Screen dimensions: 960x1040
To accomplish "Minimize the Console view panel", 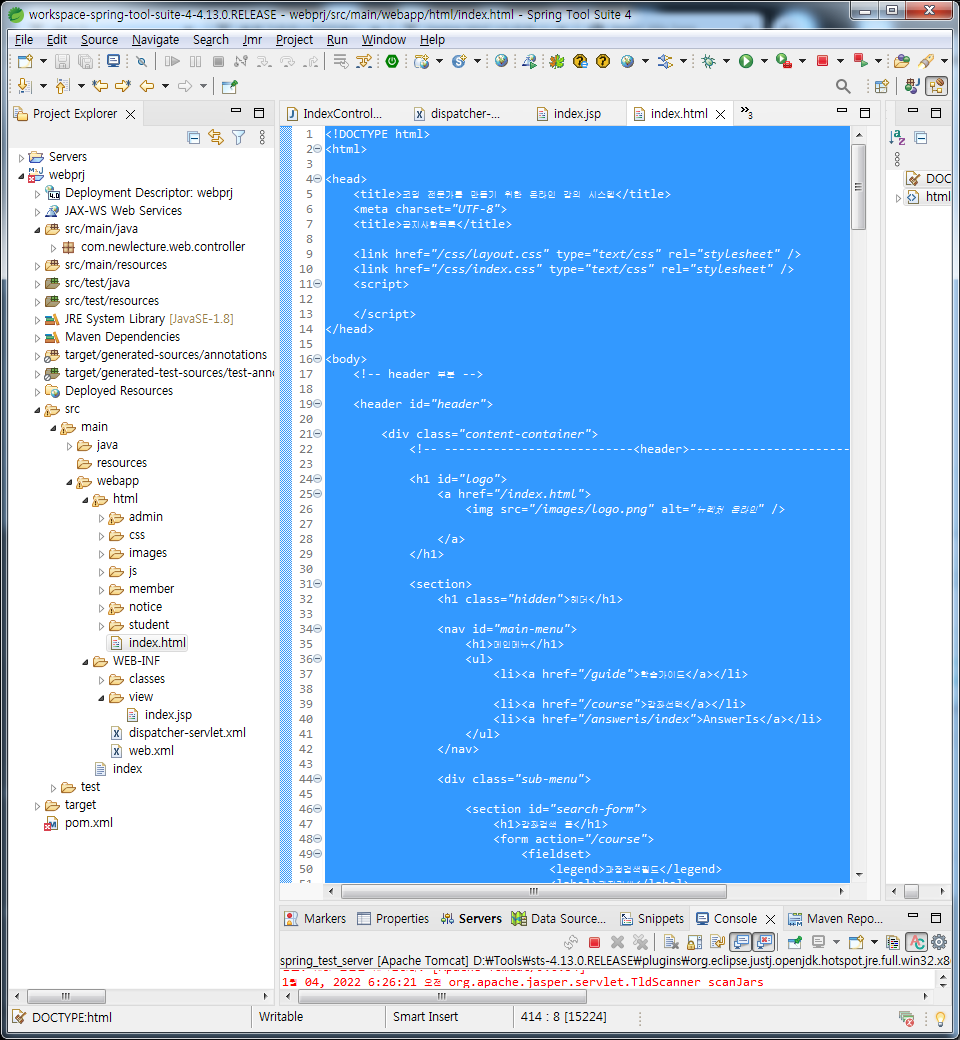I will point(913,915).
